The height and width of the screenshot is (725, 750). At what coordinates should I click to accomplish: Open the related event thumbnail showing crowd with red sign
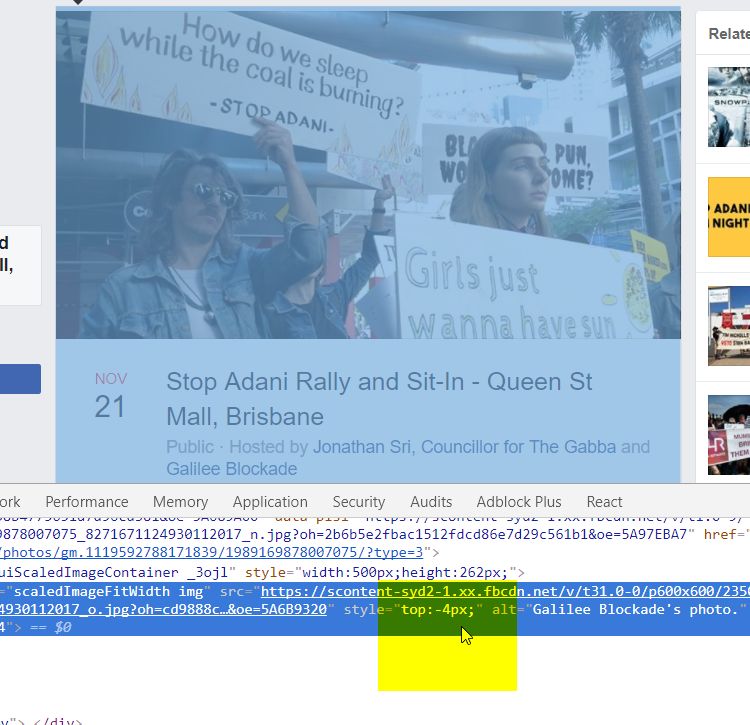click(728, 435)
